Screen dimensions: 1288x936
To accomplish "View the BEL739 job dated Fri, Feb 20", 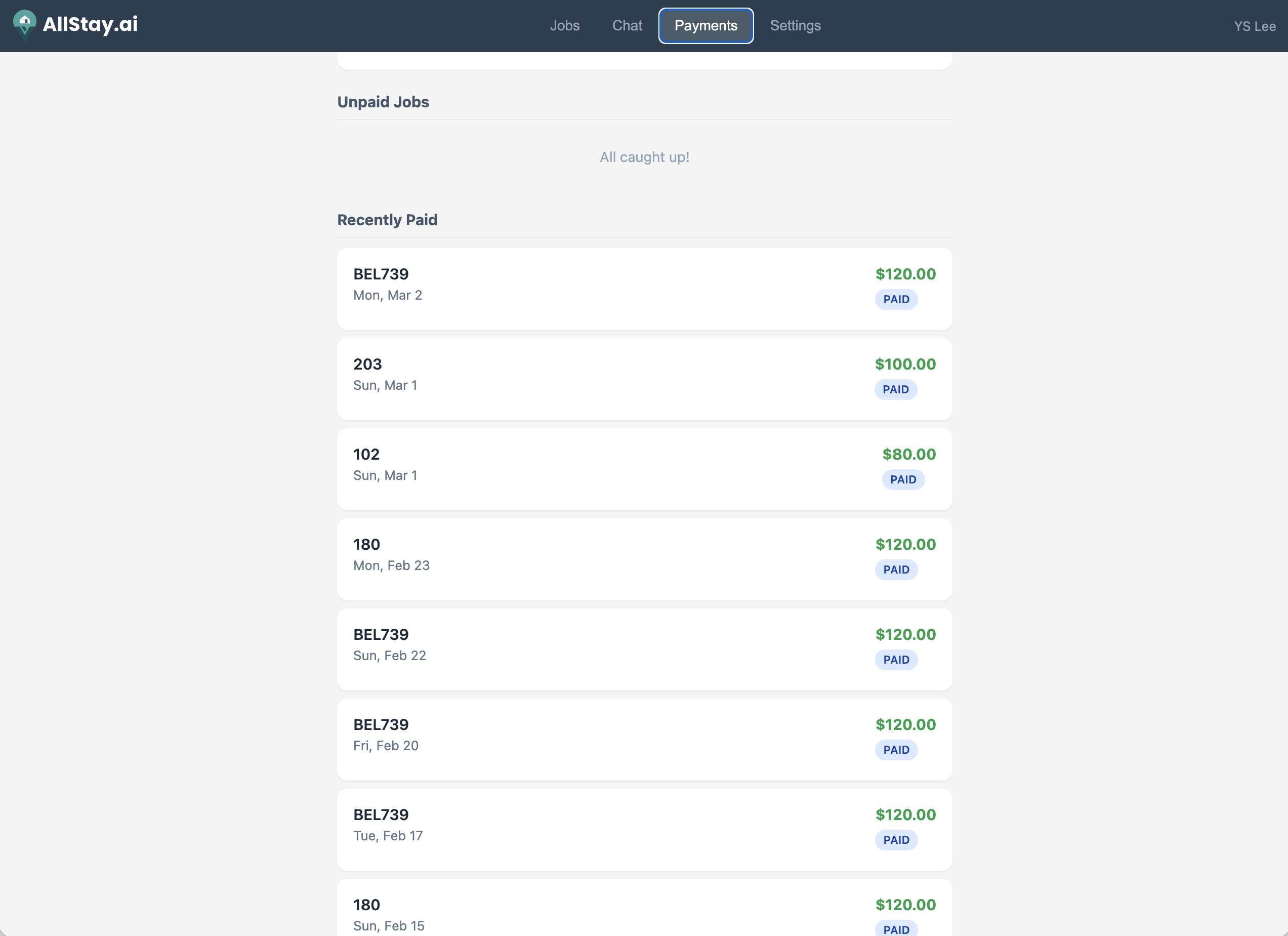I will 644,740.
